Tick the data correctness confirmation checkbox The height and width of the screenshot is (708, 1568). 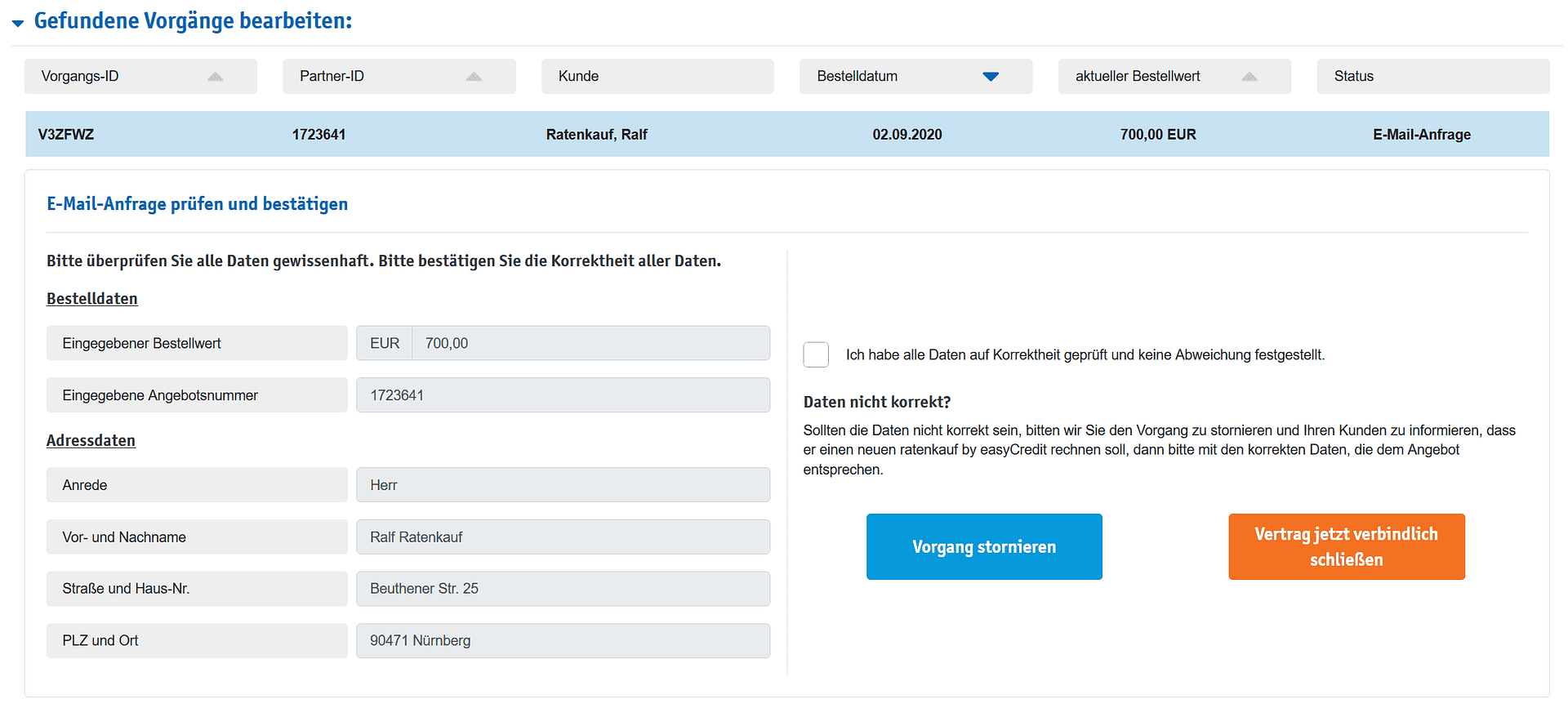[816, 354]
